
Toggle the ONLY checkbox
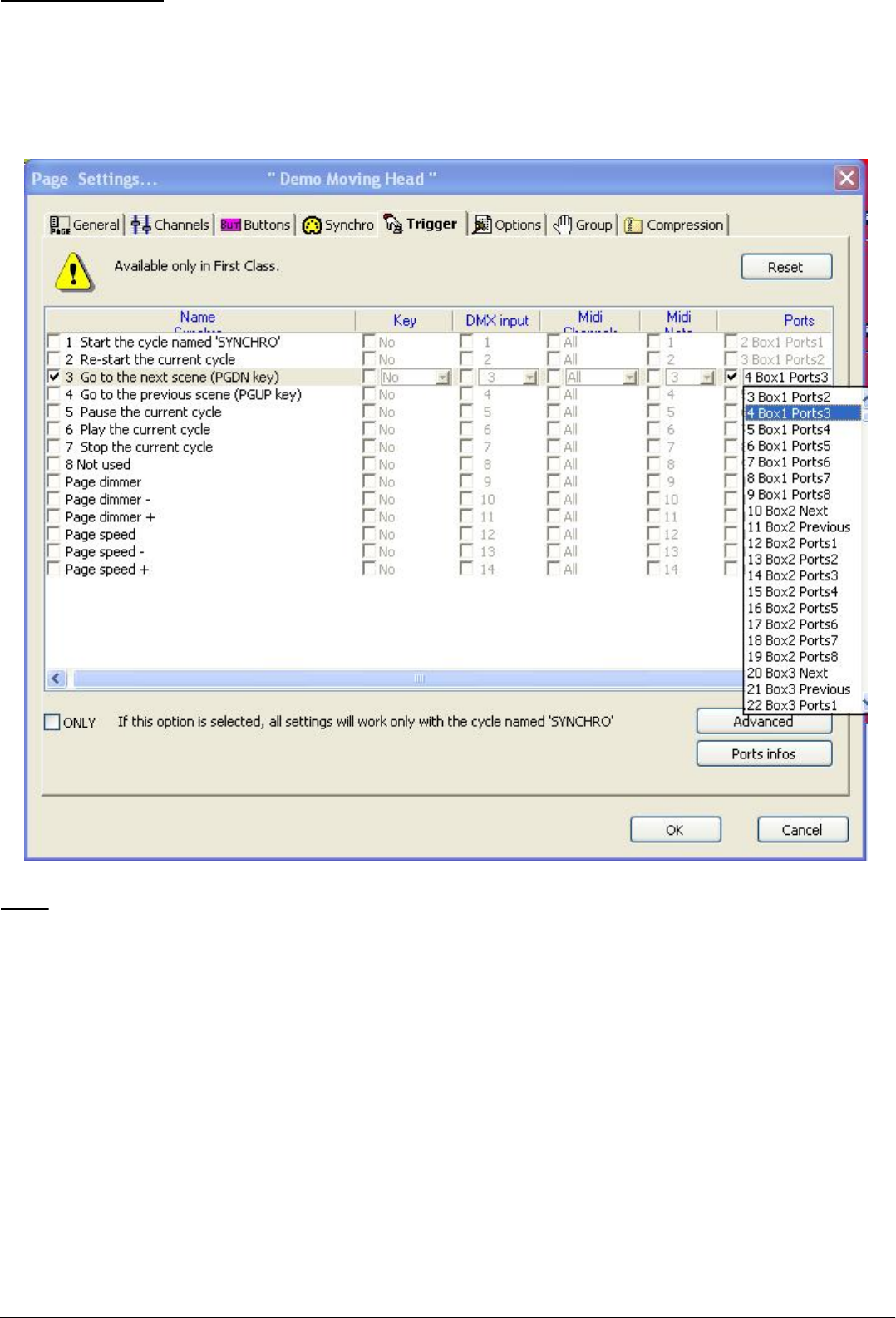tap(52, 722)
